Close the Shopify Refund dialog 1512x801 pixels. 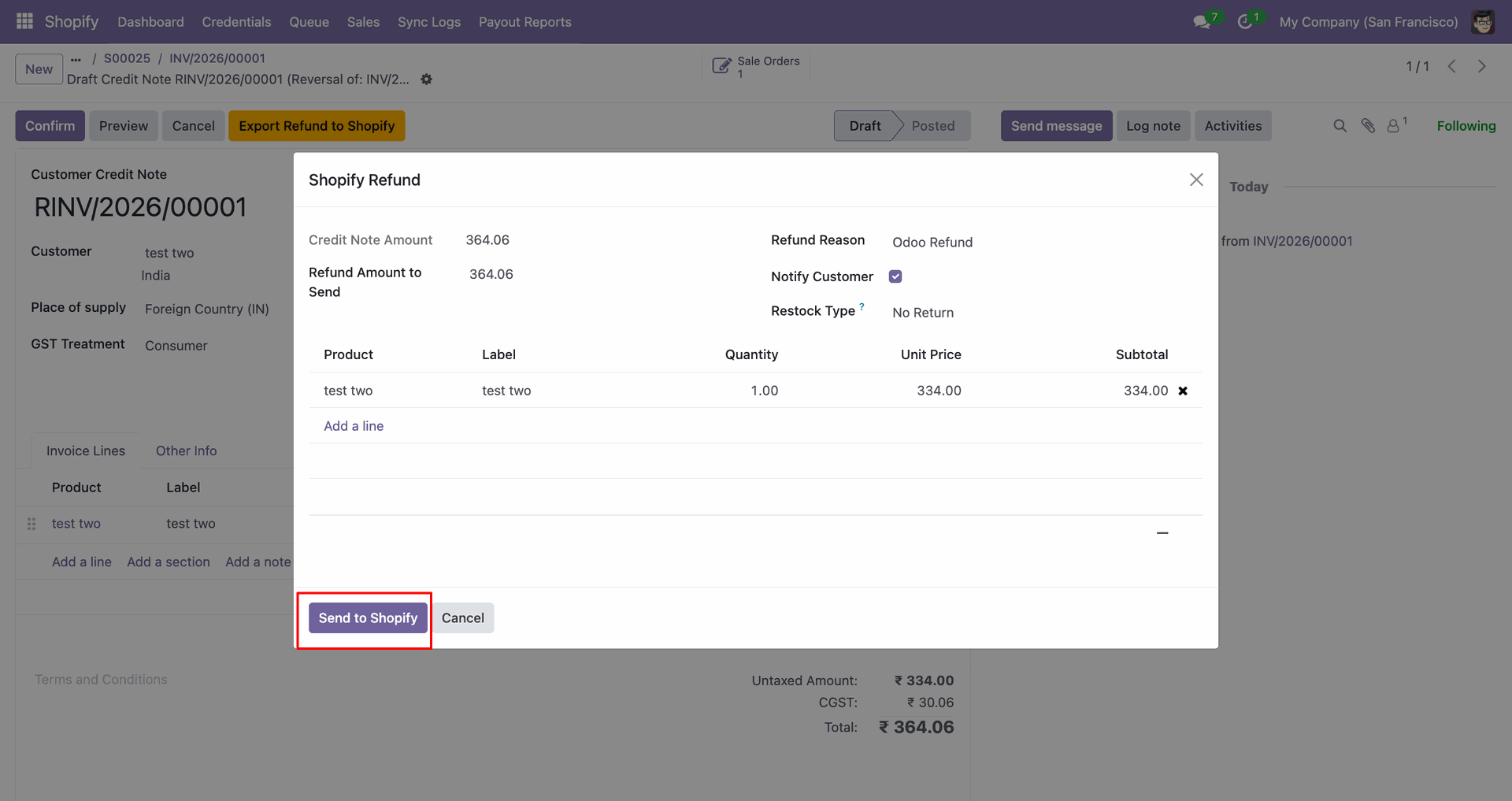(1196, 180)
